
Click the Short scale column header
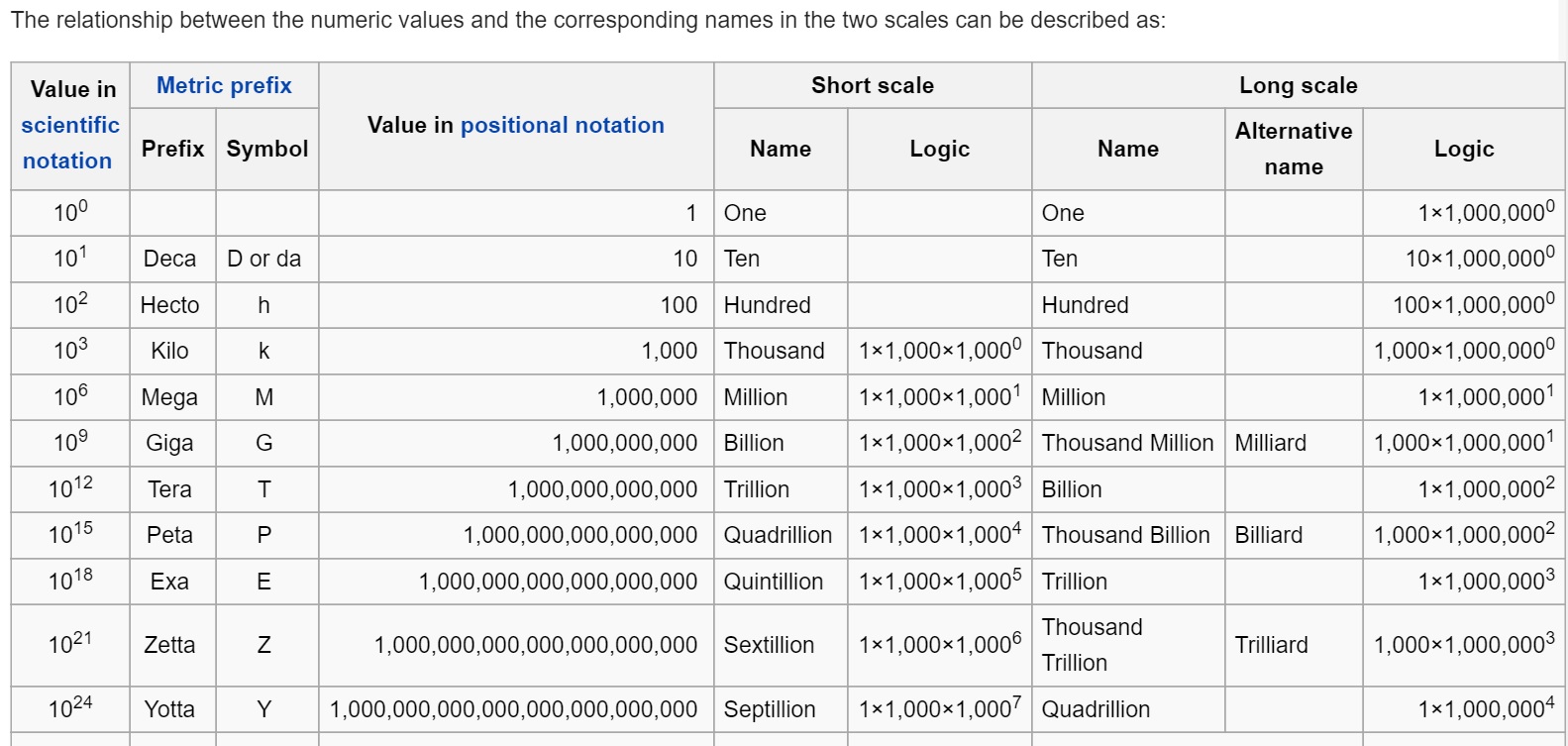click(x=873, y=85)
